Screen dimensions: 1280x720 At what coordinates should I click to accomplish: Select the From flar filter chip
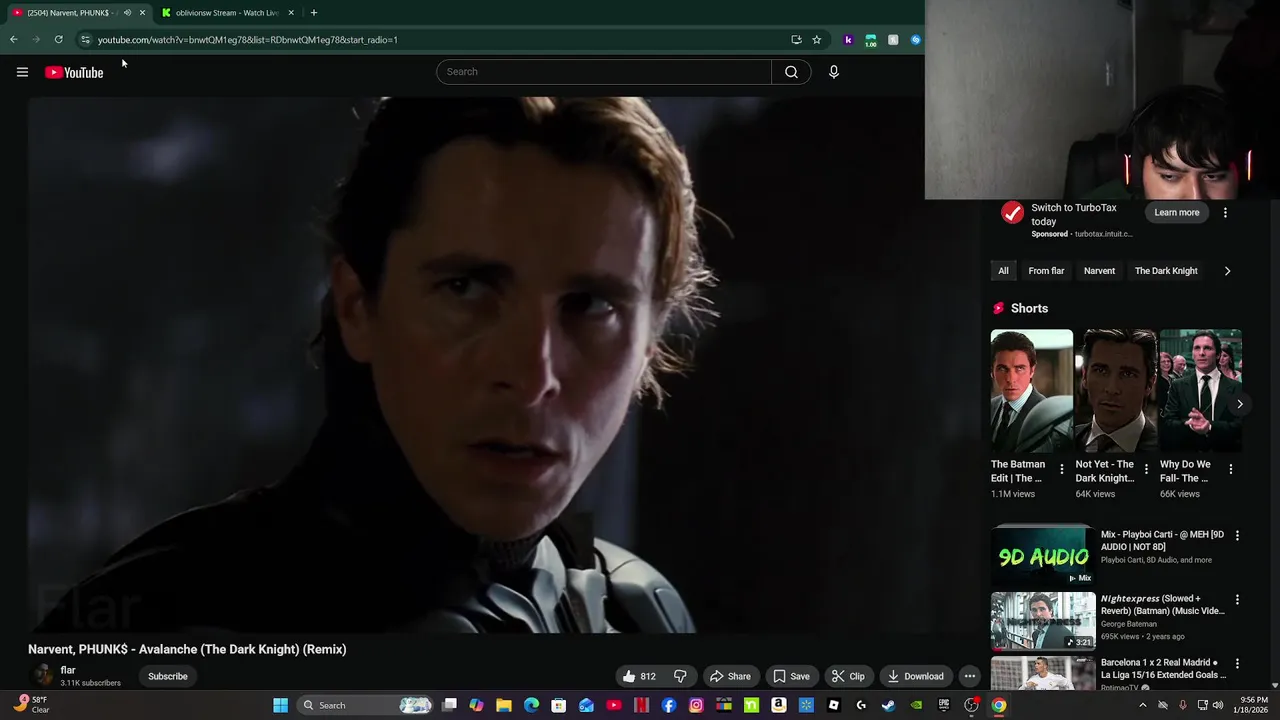pyautogui.click(x=1046, y=271)
